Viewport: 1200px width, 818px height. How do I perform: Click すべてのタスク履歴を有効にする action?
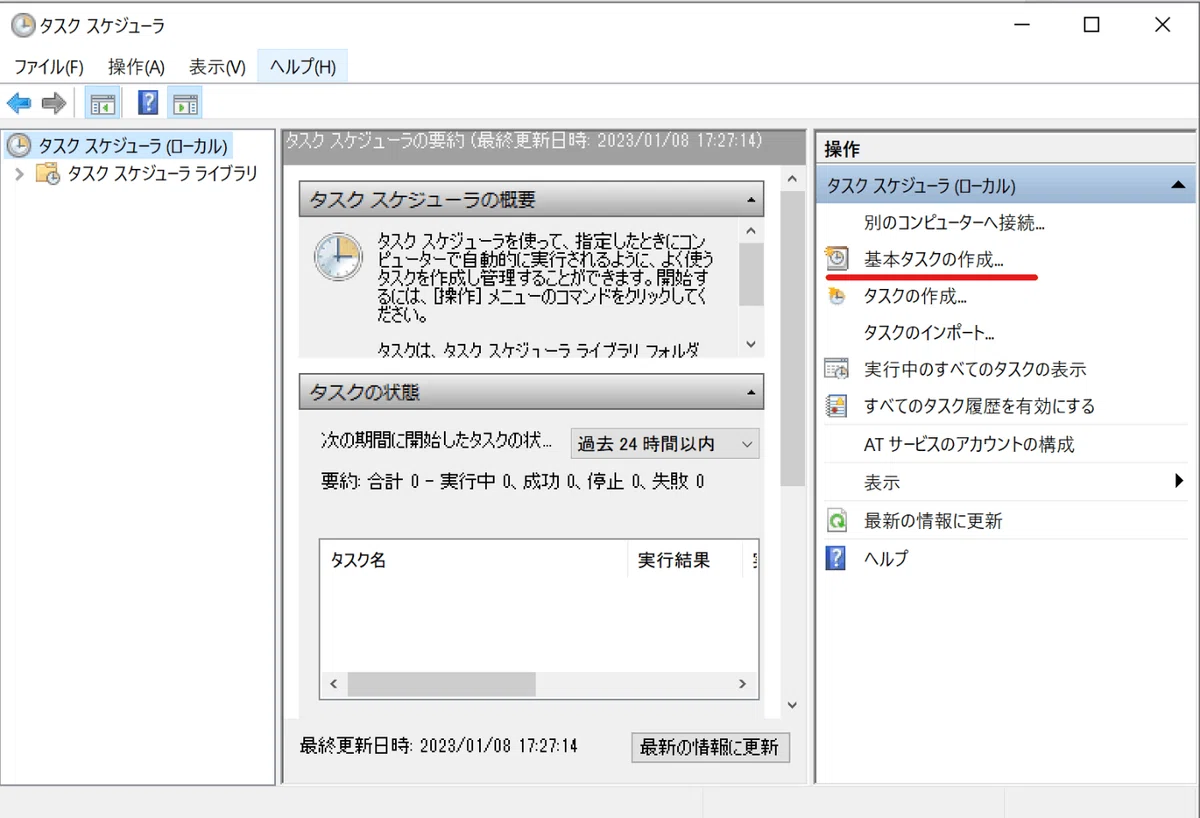click(x=979, y=407)
